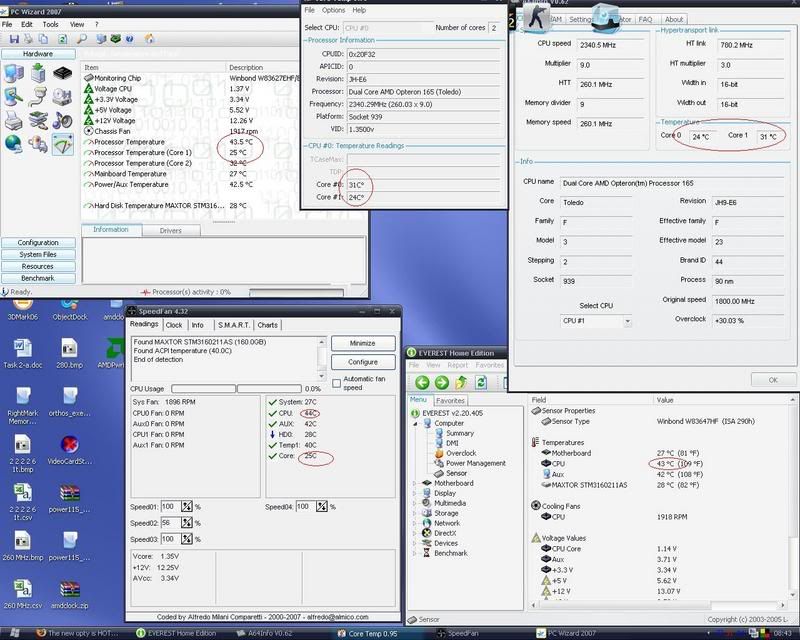Viewport: 800px width, 640px height.
Task: Click the Print icon in PC Wizard toolbar
Action: [29, 39]
